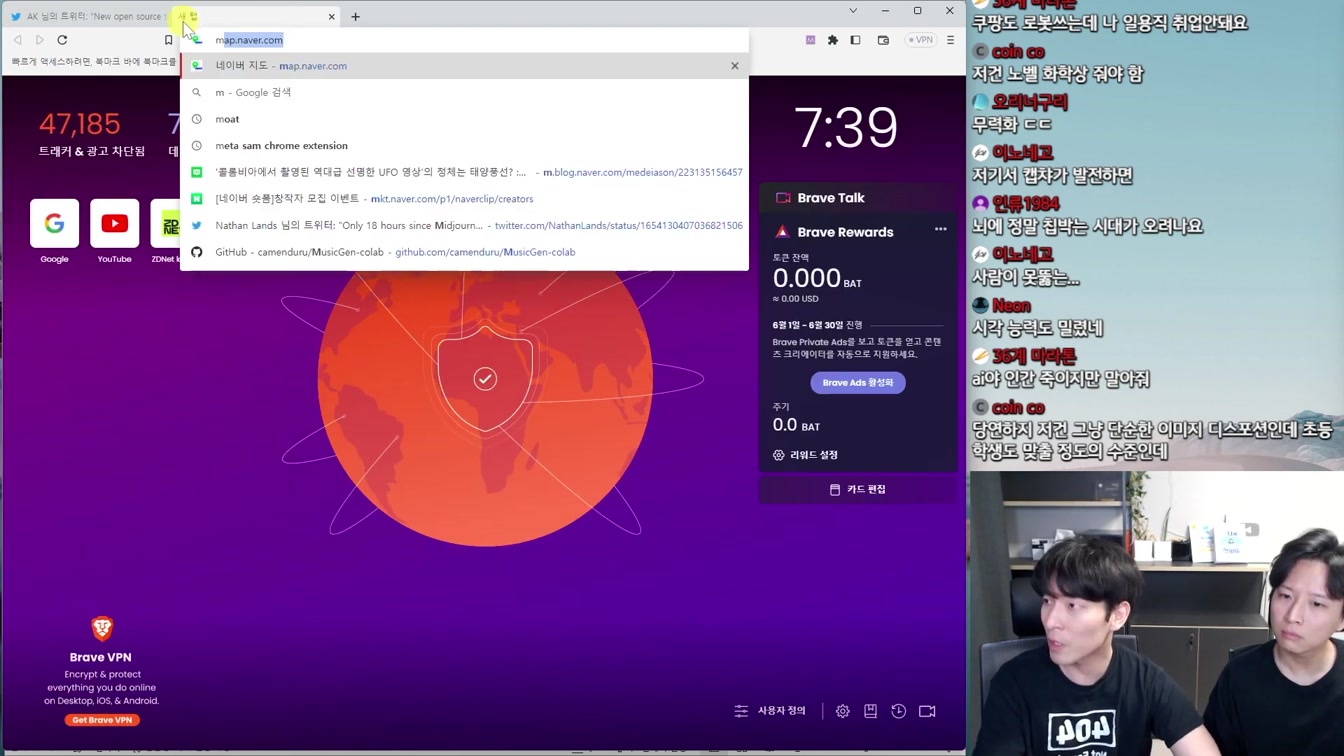Viewport: 1344px width, 756px height.
Task: Open history clock icon in bottom bar
Action: (899, 711)
